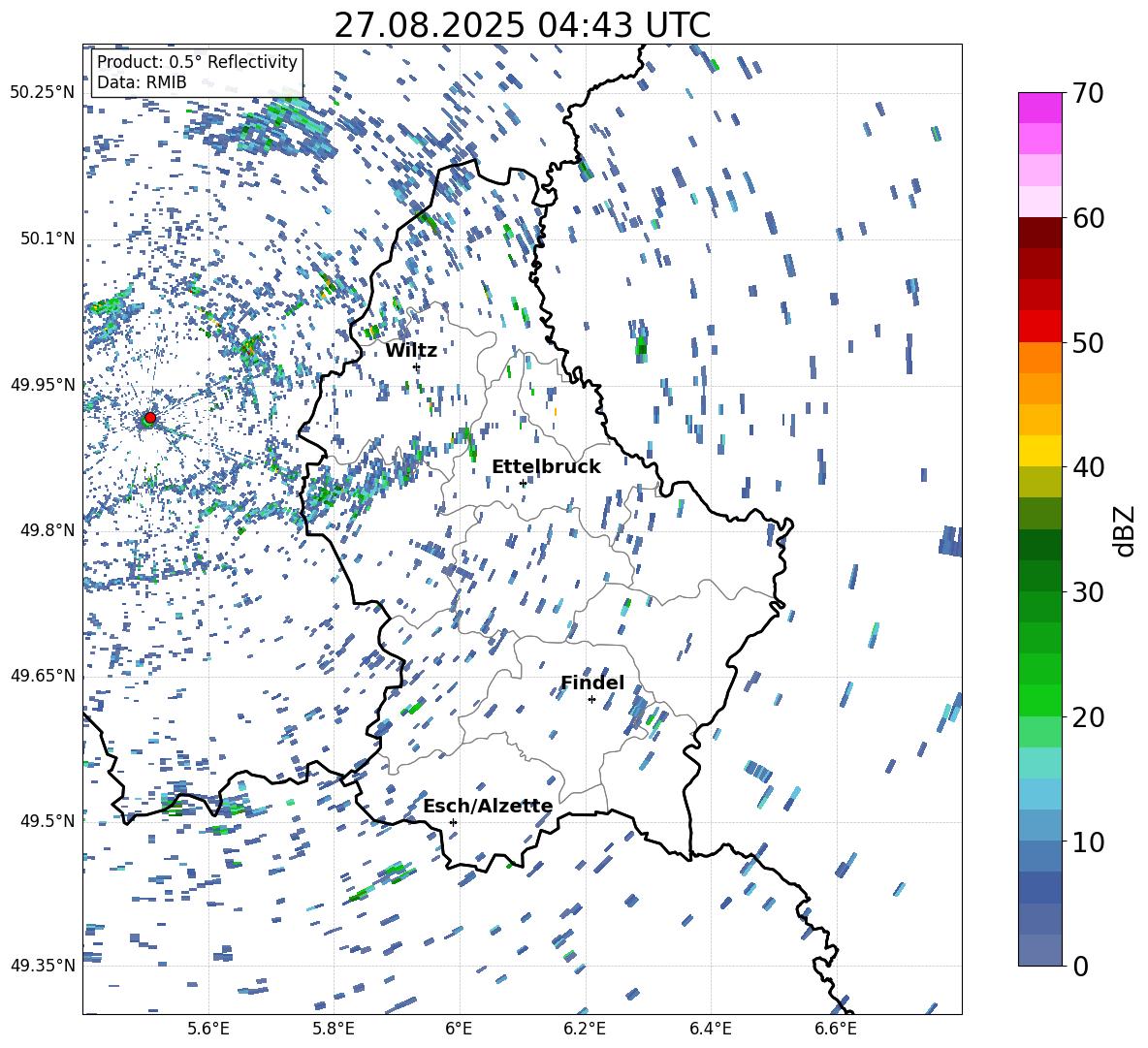Click the 6.6°E longitude label
1148x1048 pixels.
(836, 1029)
